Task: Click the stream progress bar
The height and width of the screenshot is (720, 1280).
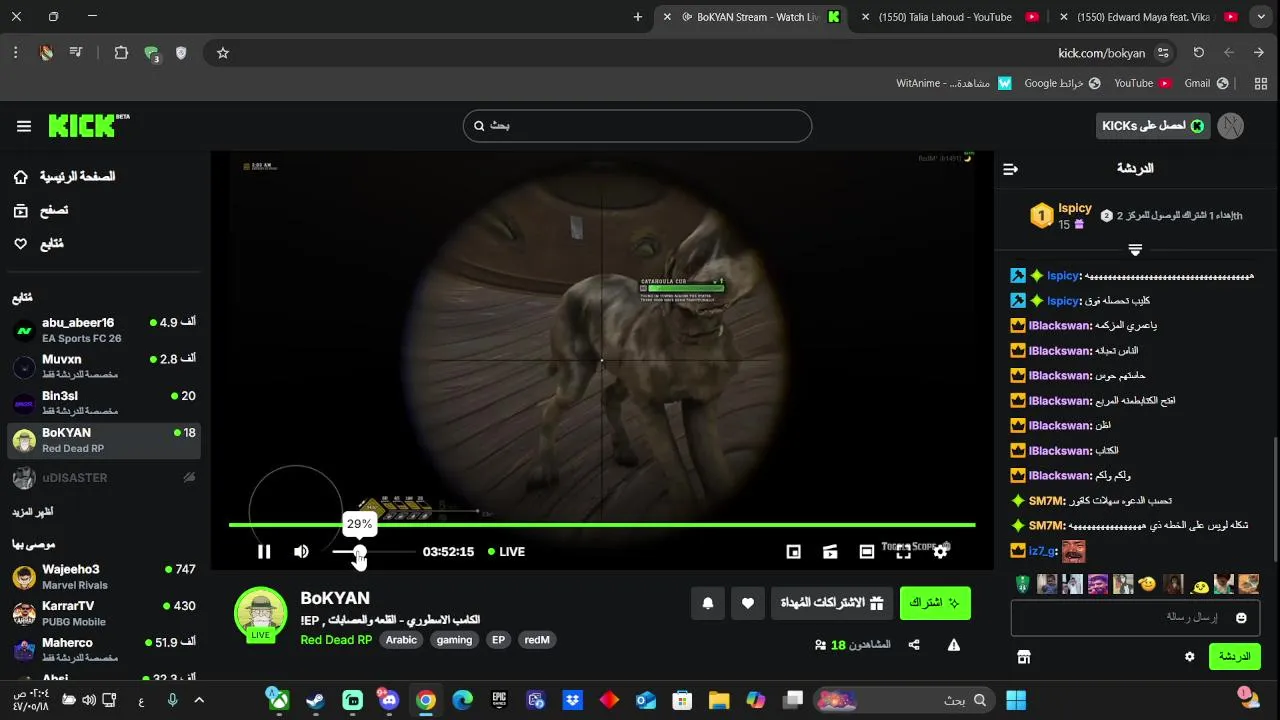Action: coord(602,525)
